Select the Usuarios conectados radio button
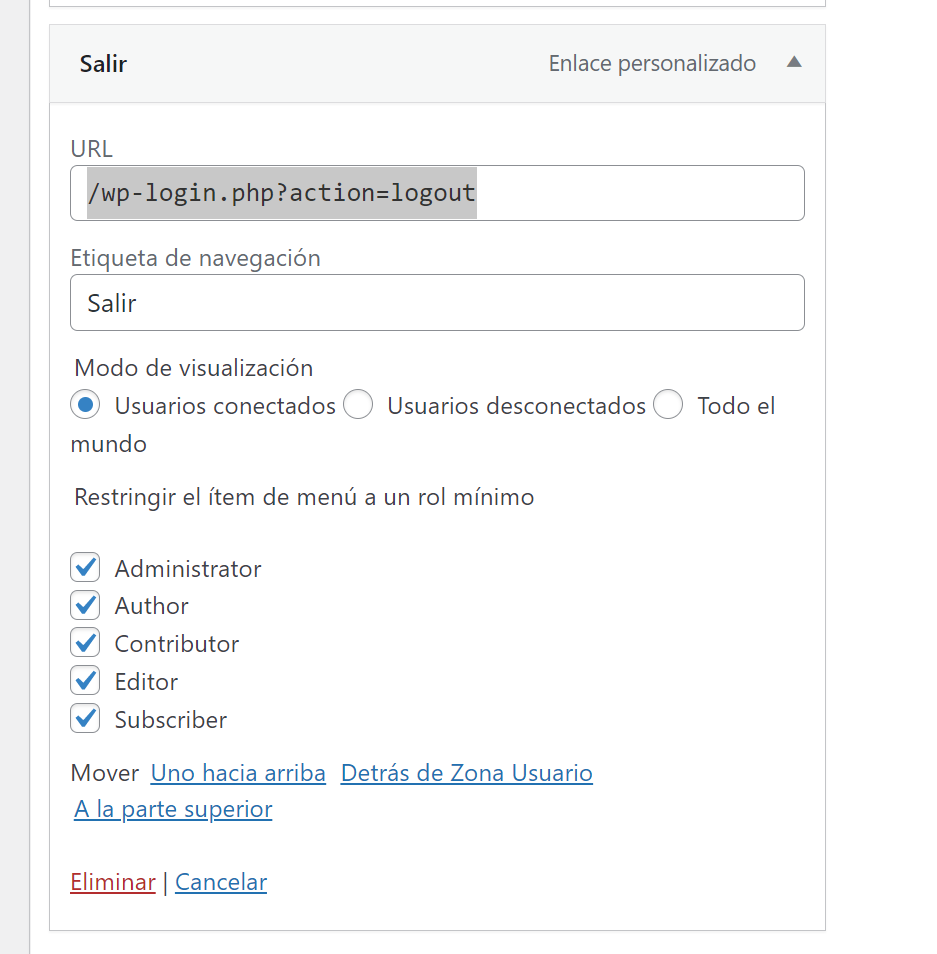The image size is (937, 954). (86, 405)
